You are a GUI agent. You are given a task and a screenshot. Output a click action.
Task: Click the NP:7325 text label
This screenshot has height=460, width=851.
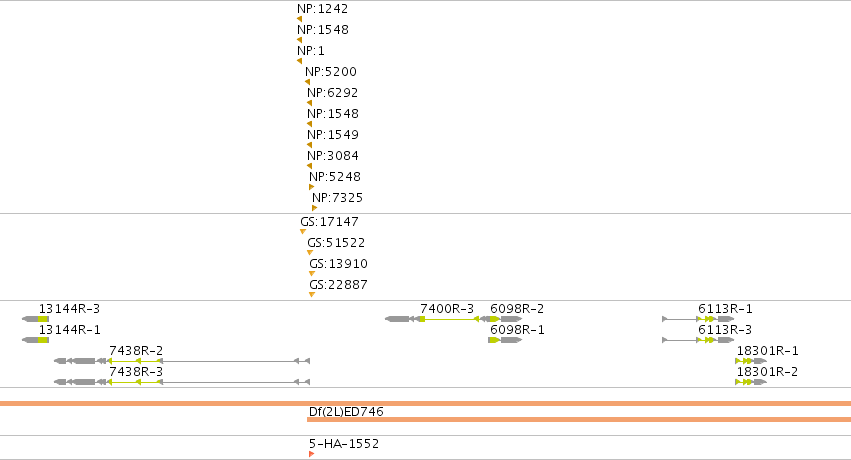337,197
